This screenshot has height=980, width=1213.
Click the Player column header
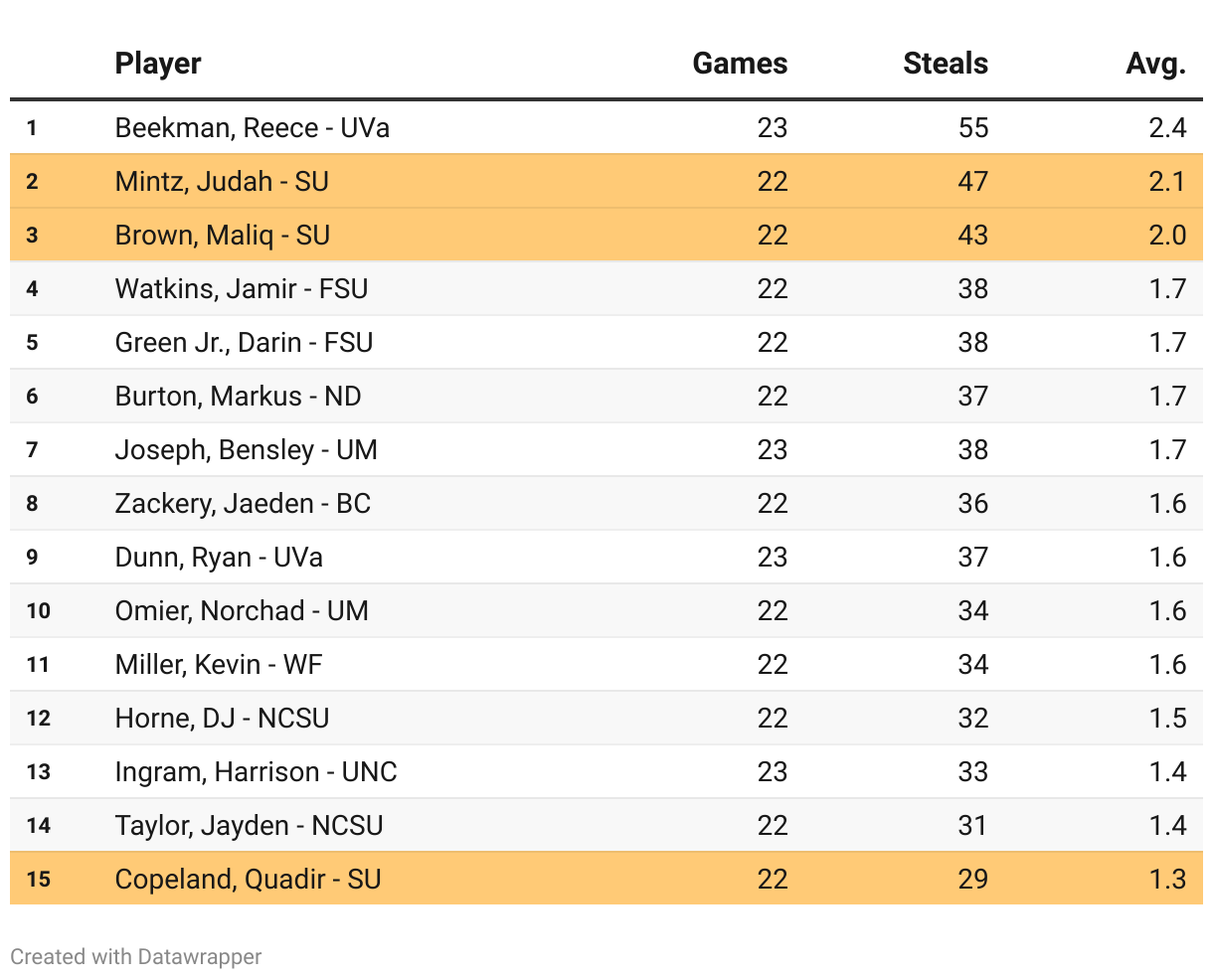pyautogui.click(x=158, y=64)
